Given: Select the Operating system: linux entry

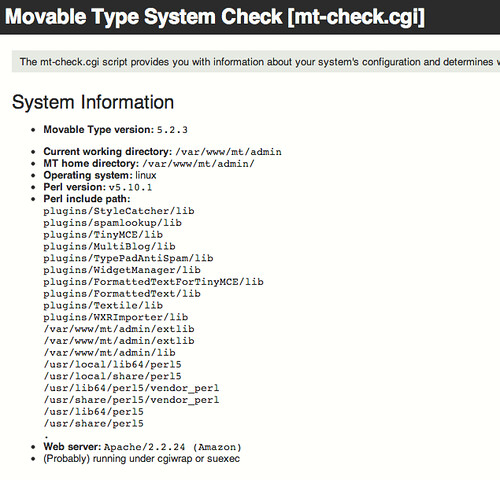Looking at the screenshot, I should tap(100, 175).
